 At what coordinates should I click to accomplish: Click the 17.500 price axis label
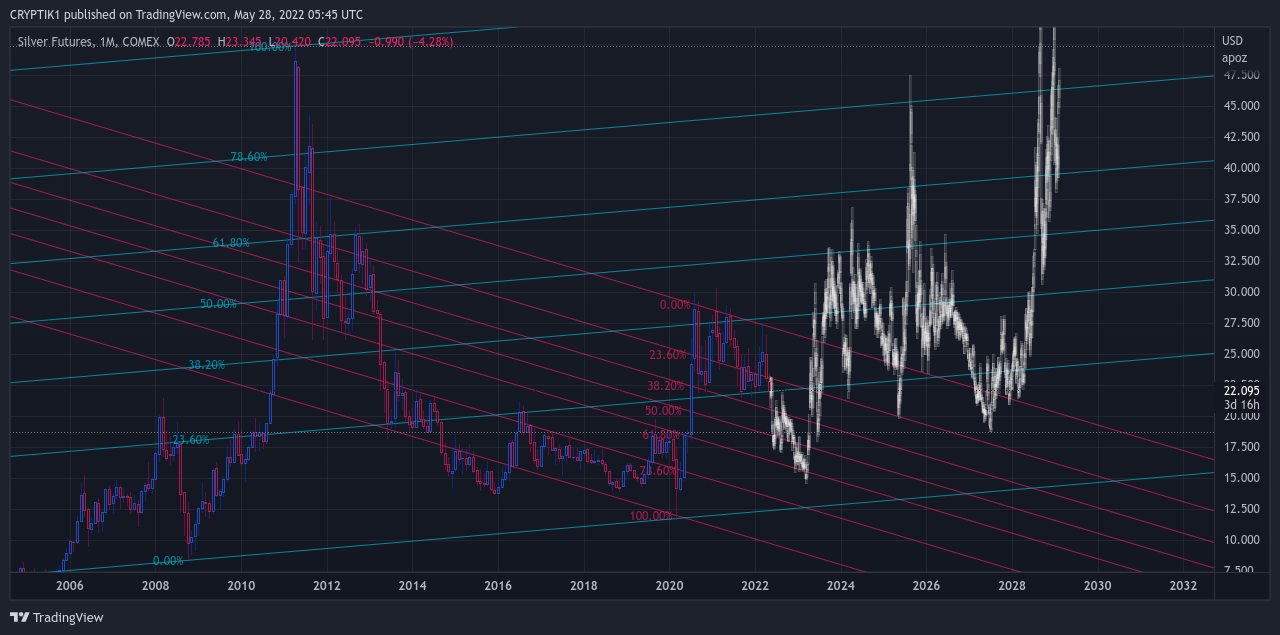coord(1240,446)
